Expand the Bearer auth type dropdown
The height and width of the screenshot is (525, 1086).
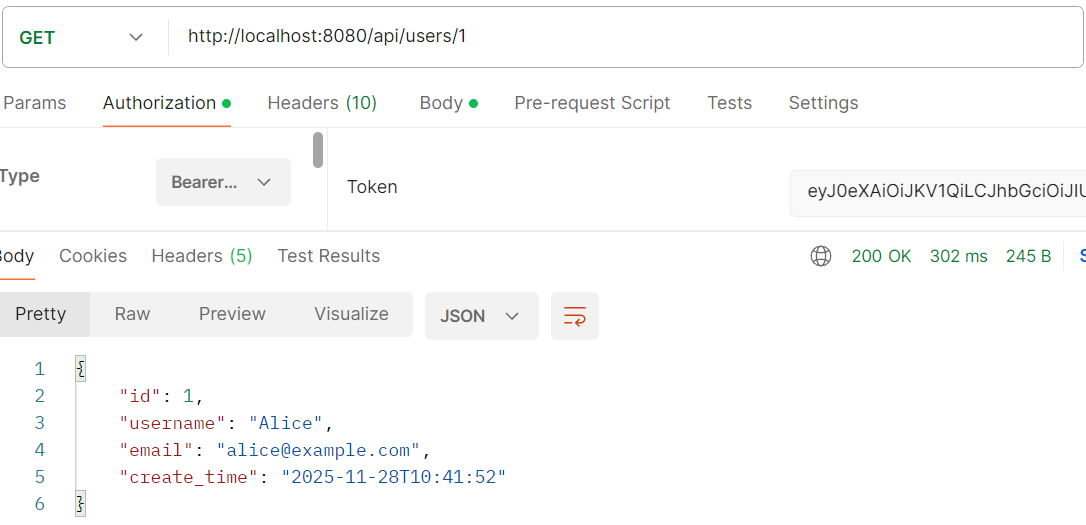(223, 182)
